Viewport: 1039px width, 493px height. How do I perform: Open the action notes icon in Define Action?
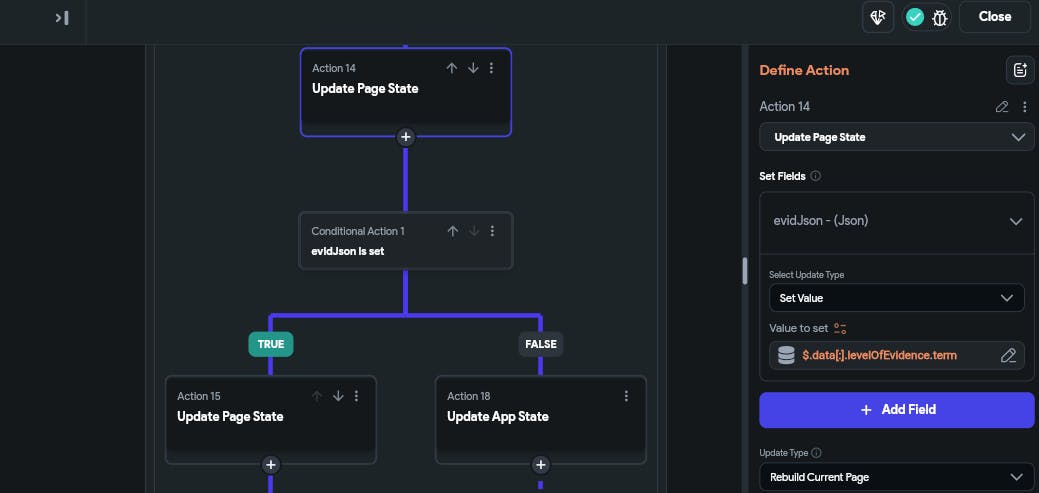[1020, 70]
